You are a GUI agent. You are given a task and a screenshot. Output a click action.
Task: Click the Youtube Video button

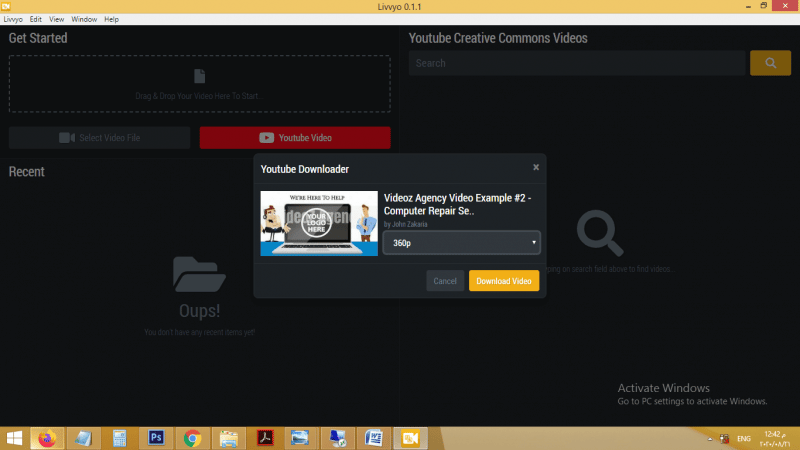(295, 138)
